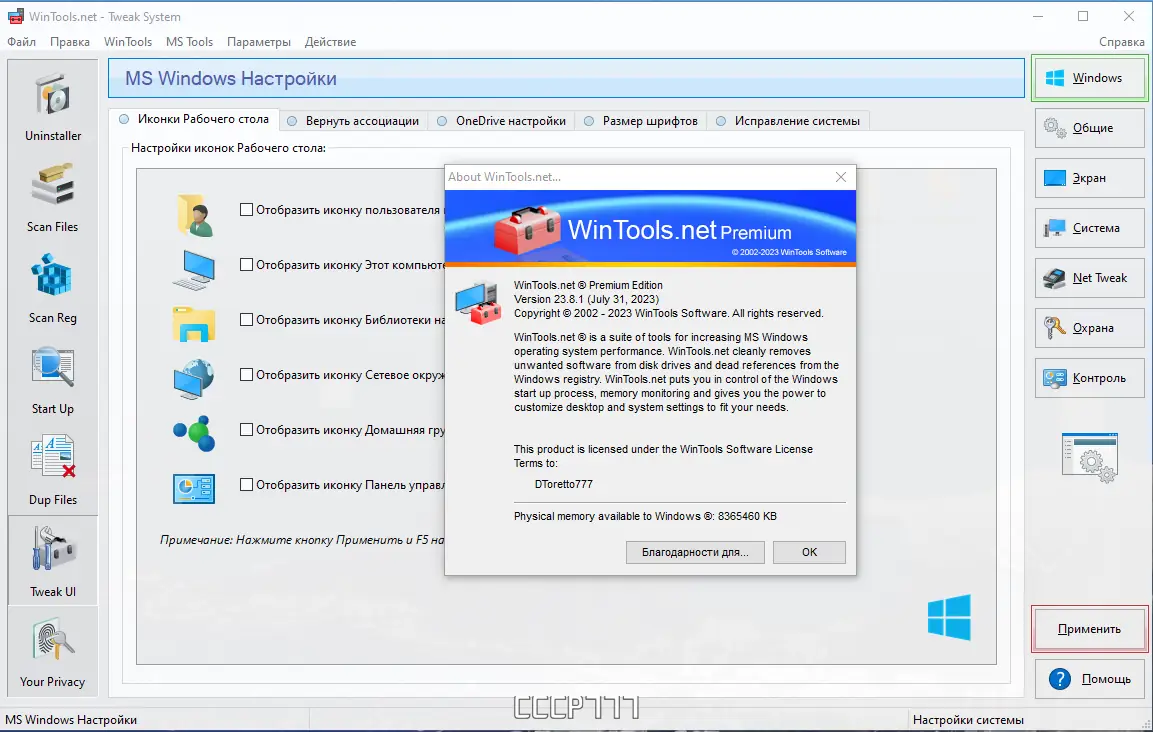1153x732 pixels.
Task: Open the Dup Files finder
Action: (52, 469)
